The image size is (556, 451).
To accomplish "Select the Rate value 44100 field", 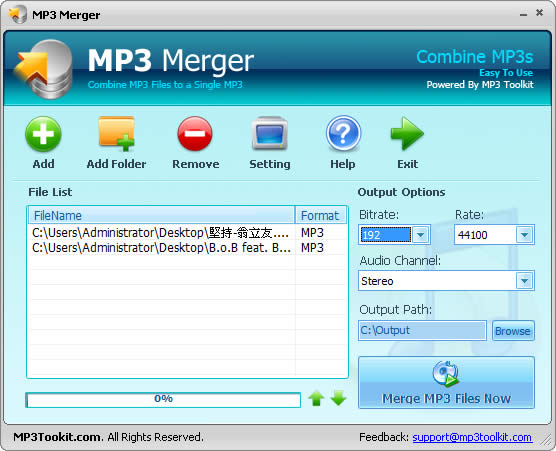I will 486,235.
